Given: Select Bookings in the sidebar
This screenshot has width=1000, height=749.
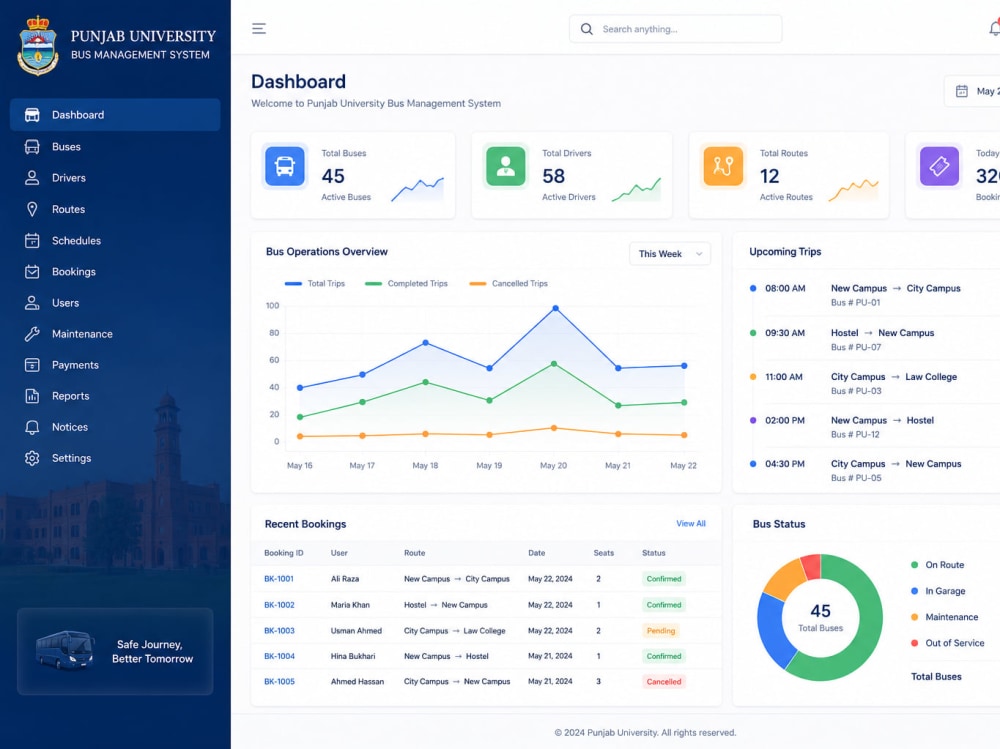Looking at the screenshot, I should coord(115,272).
